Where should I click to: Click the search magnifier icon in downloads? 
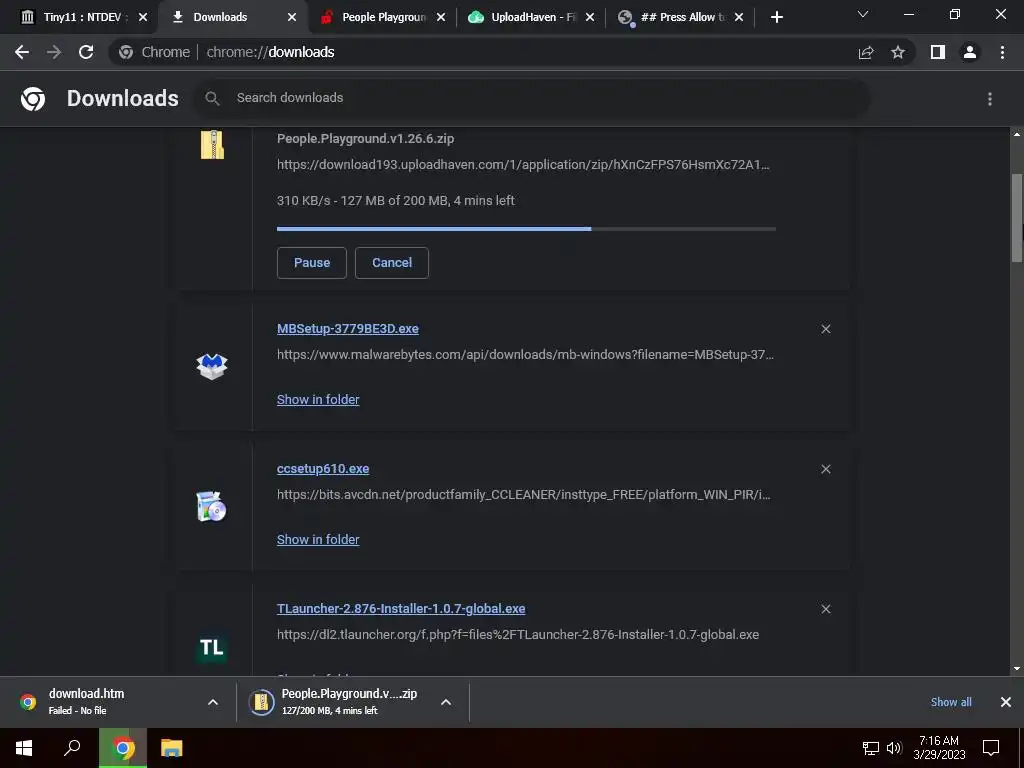[x=212, y=99]
